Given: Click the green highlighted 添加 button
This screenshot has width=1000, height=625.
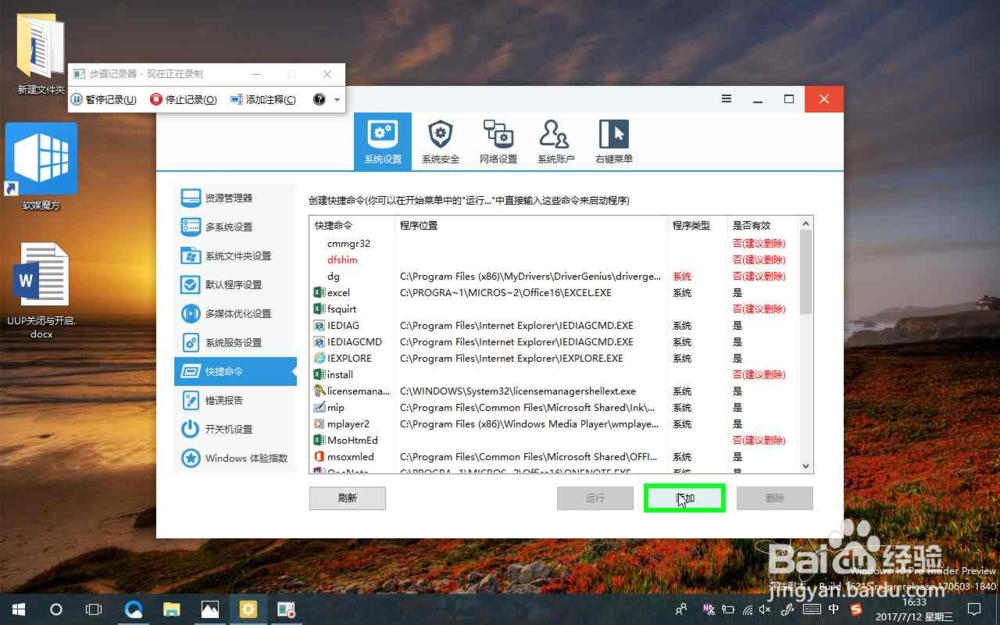Looking at the screenshot, I should (684, 497).
